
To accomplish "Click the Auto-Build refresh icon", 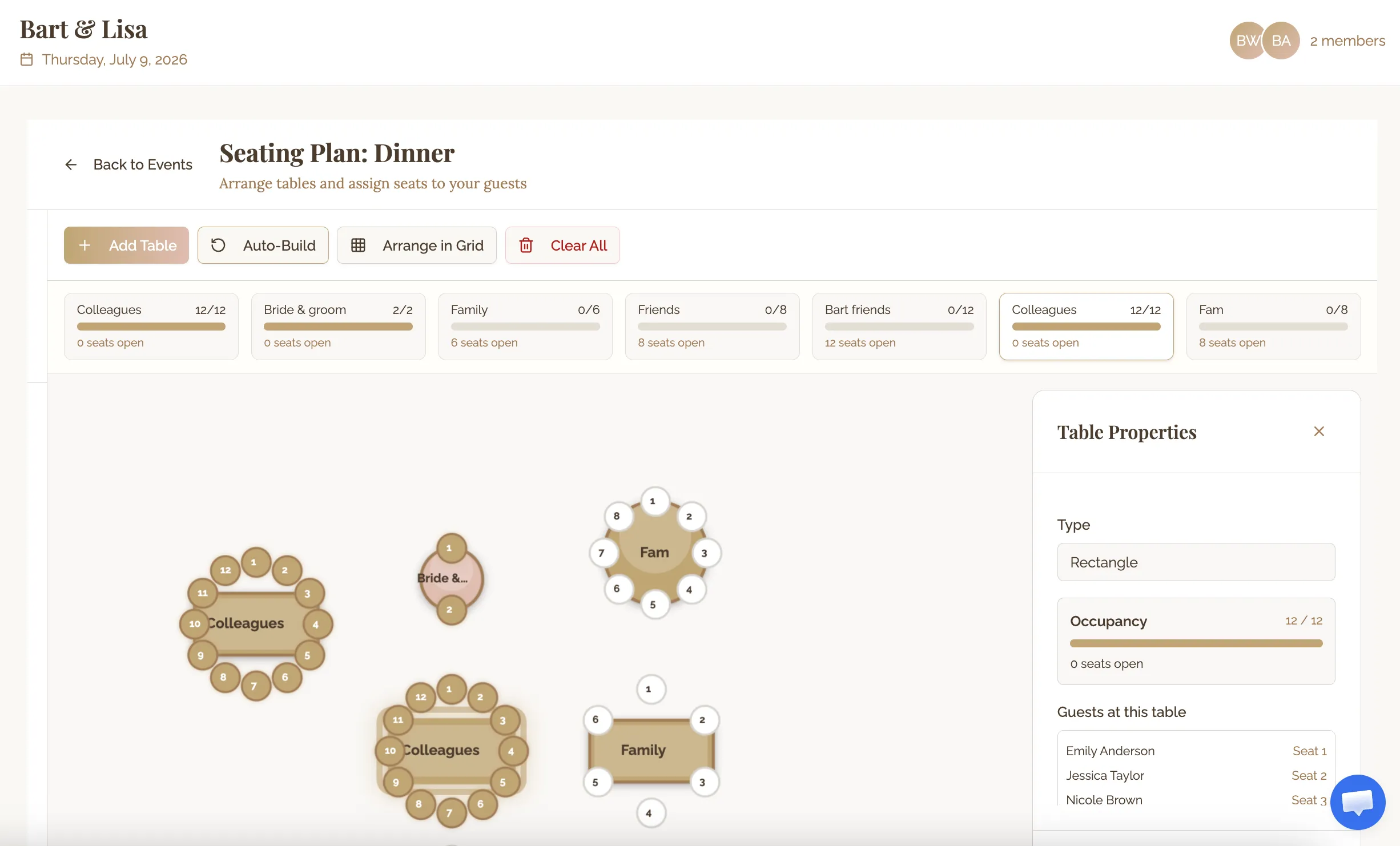I will coord(218,245).
